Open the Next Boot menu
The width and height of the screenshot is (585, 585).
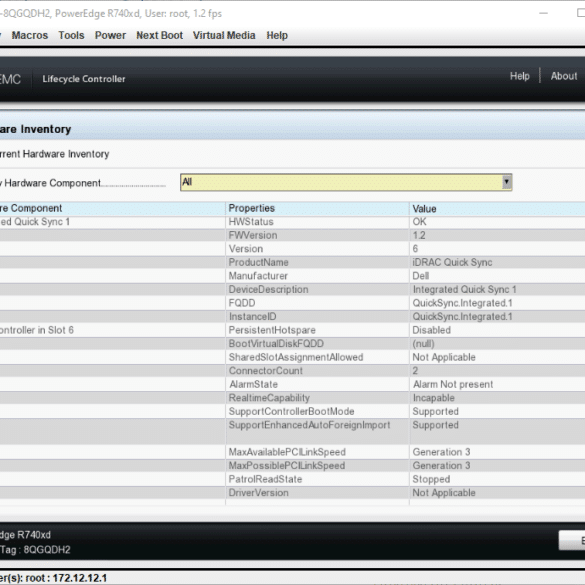159,35
